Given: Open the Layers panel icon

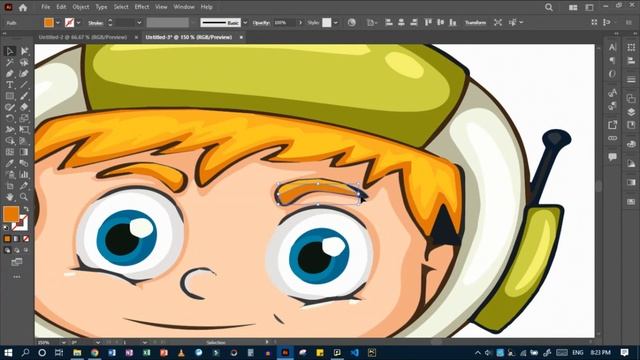Looking at the screenshot, I should [631, 112].
